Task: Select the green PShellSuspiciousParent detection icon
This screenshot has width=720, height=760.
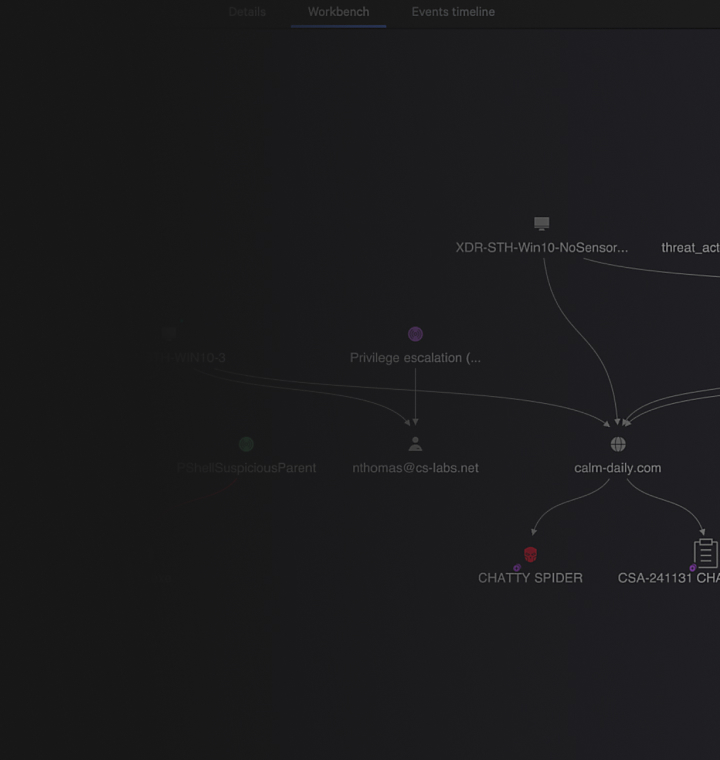Action: 246,444
